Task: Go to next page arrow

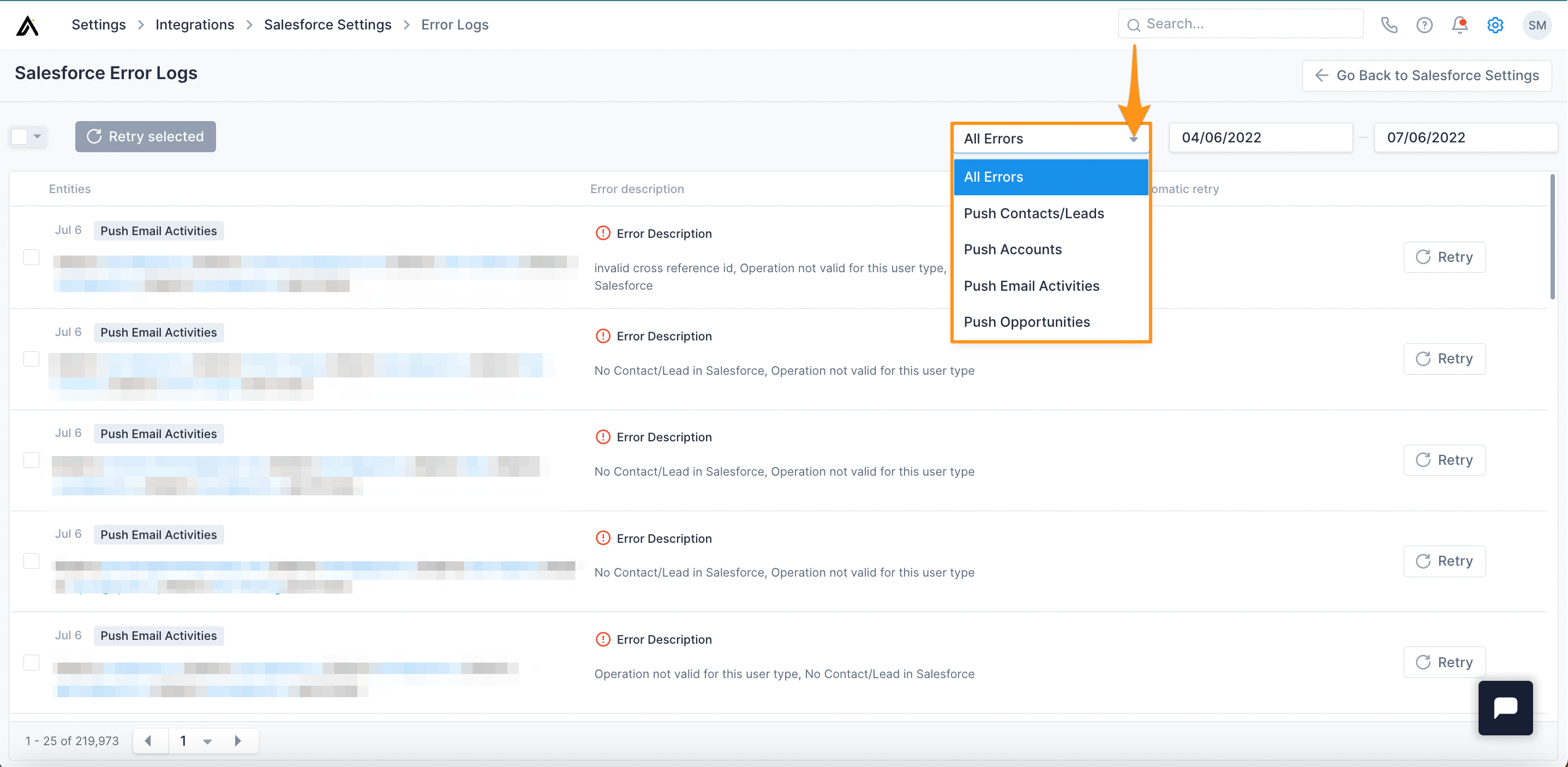Action: click(238, 740)
